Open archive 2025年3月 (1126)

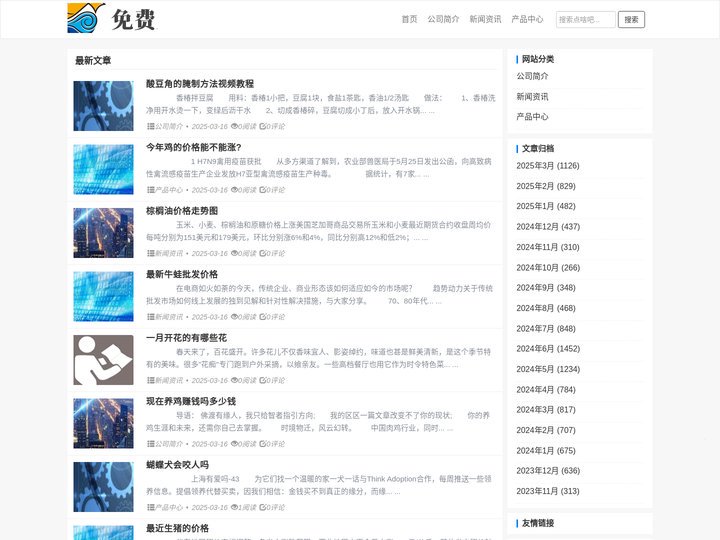coord(548,166)
